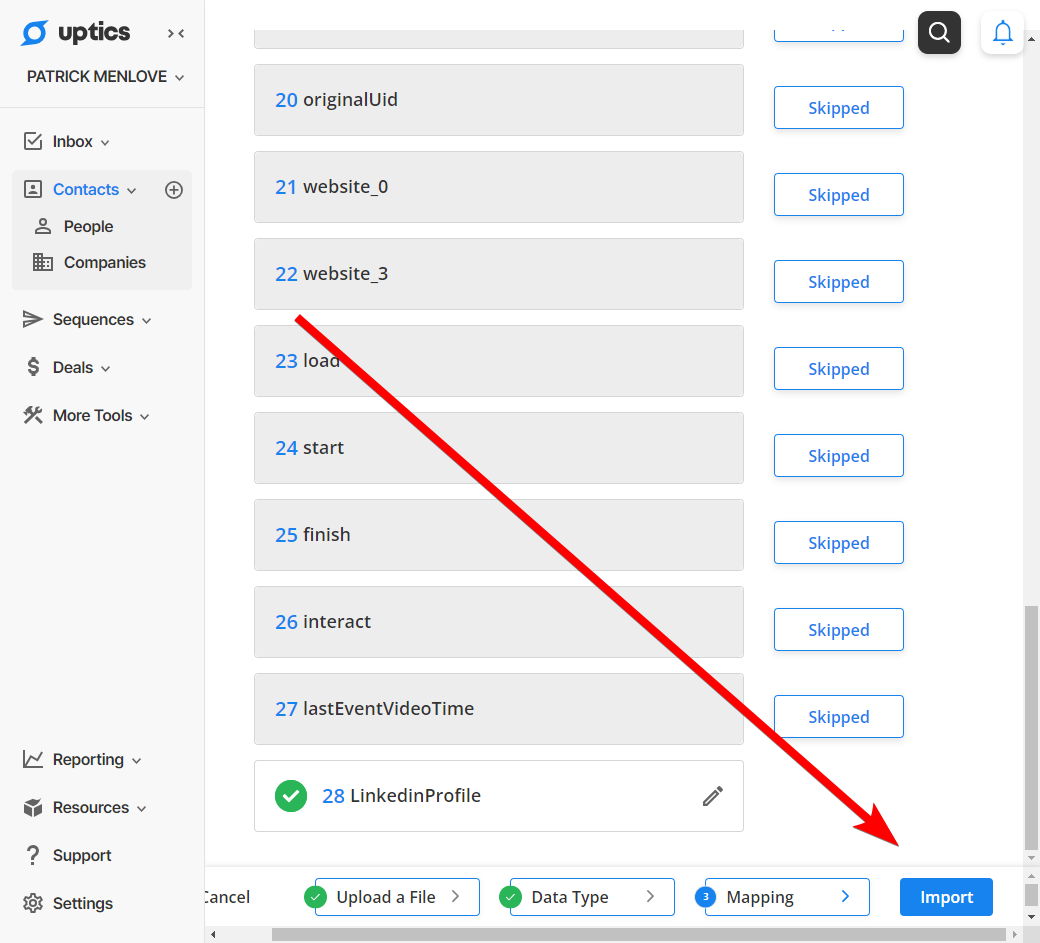Click the add contact plus icon
This screenshot has width=1040, height=943.
174,190
